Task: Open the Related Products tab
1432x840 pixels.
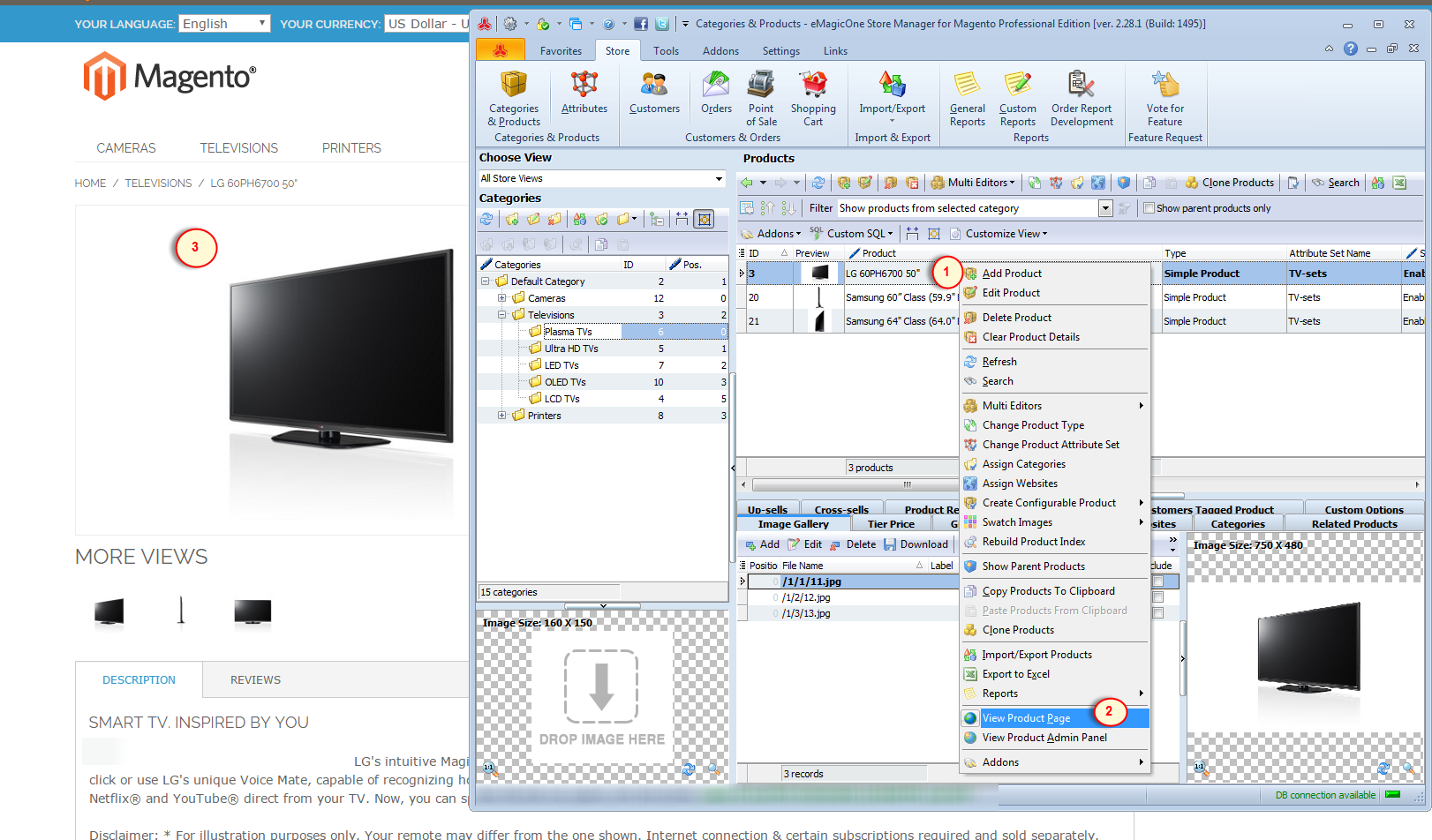Action: click(x=1353, y=524)
